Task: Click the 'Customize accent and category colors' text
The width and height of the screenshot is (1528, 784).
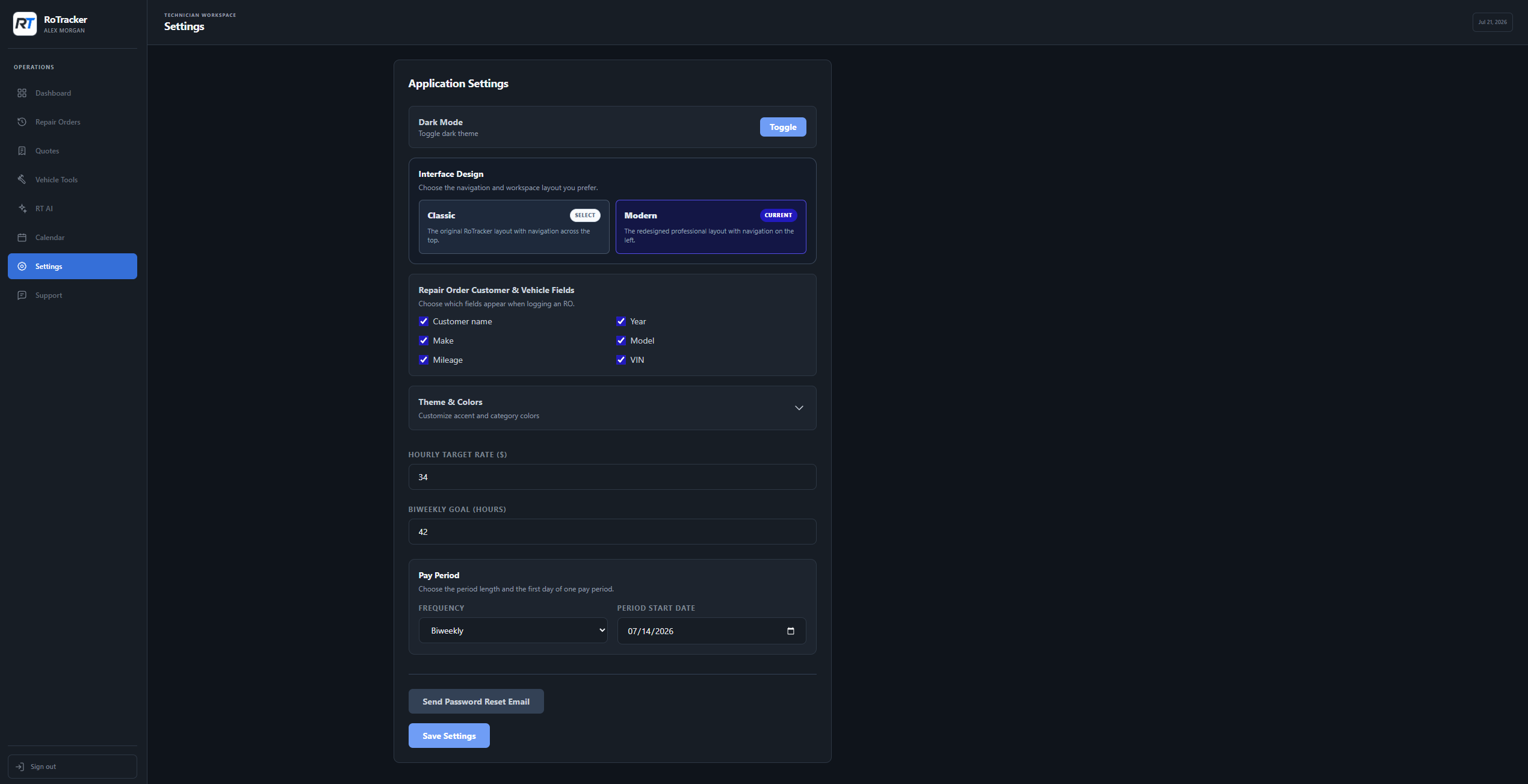Action: 479,416
